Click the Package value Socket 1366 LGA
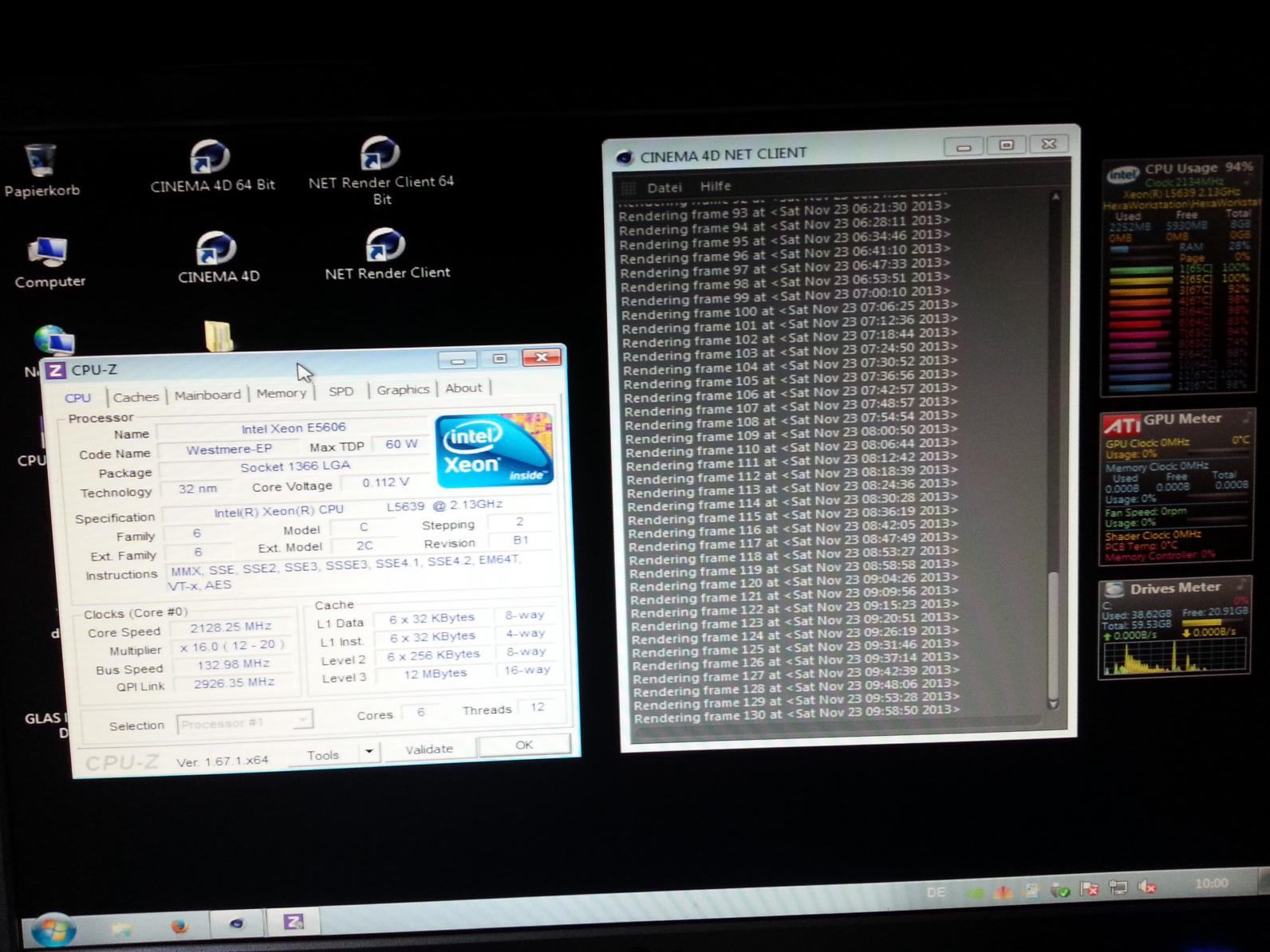The width and height of the screenshot is (1270, 952). point(294,467)
